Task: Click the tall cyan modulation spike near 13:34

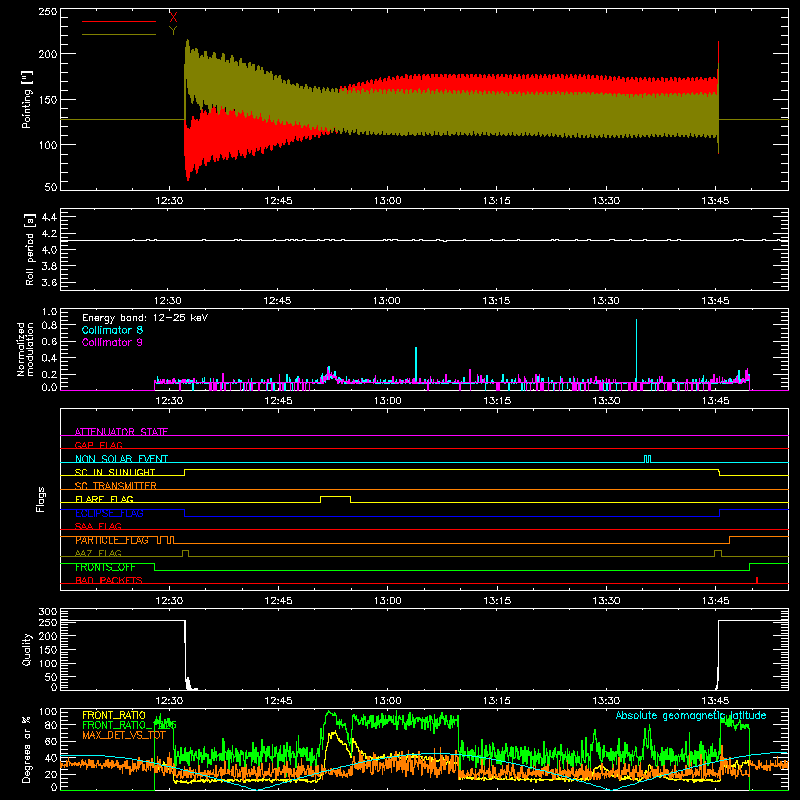Action: [636, 350]
